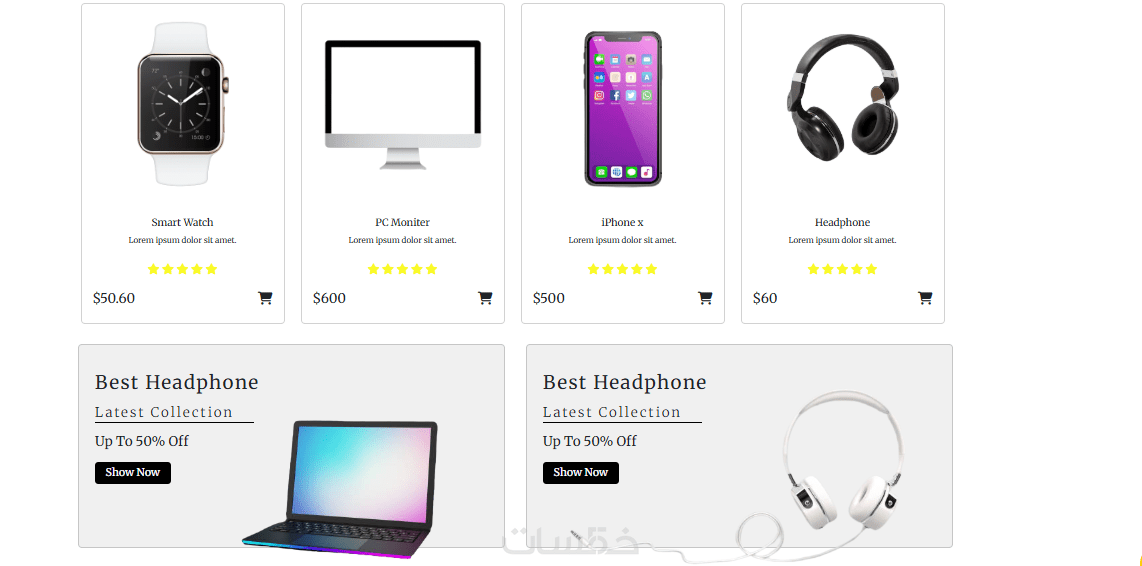Screen dimensions: 1142x566
Task: Add Smart Watch to cart via cart icon
Action: point(265,298)
